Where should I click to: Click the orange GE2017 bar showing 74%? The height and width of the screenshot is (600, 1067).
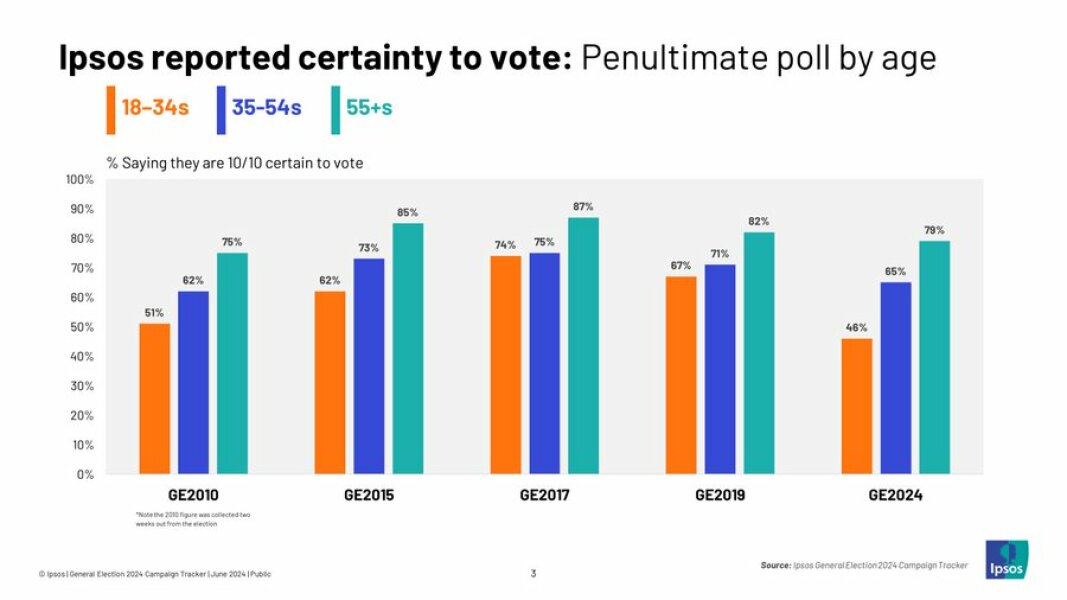pos(506,364)
